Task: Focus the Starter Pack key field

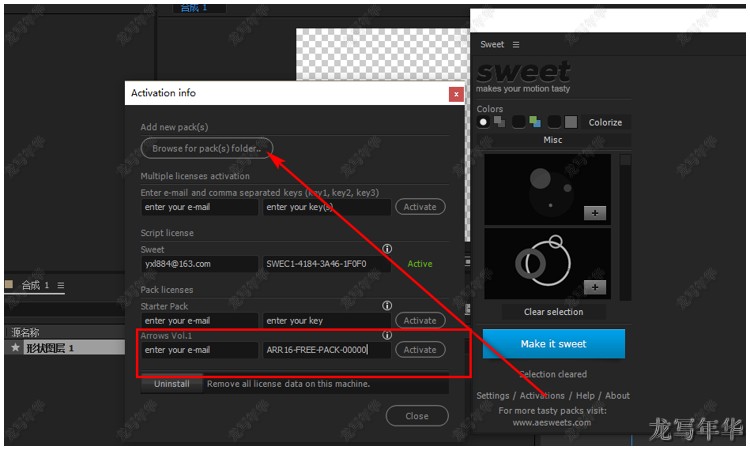Action: pyautogui.click(x=327, y=321)
